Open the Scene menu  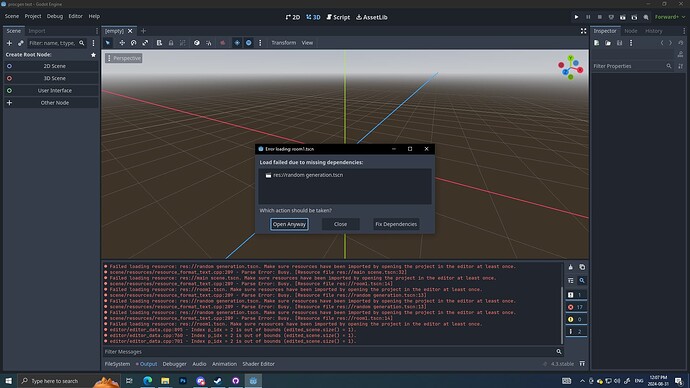12,16
